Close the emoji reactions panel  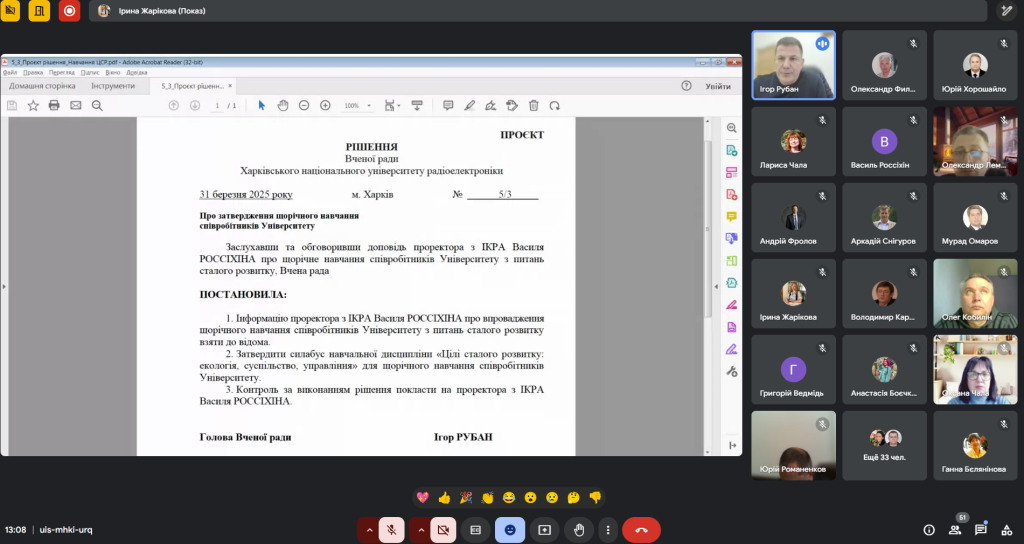click(510, 529)
